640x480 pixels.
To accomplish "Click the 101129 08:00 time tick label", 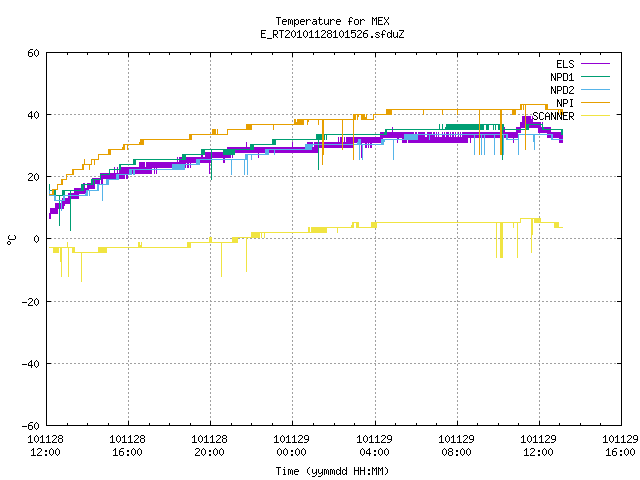I will click(x=456, y=446).
